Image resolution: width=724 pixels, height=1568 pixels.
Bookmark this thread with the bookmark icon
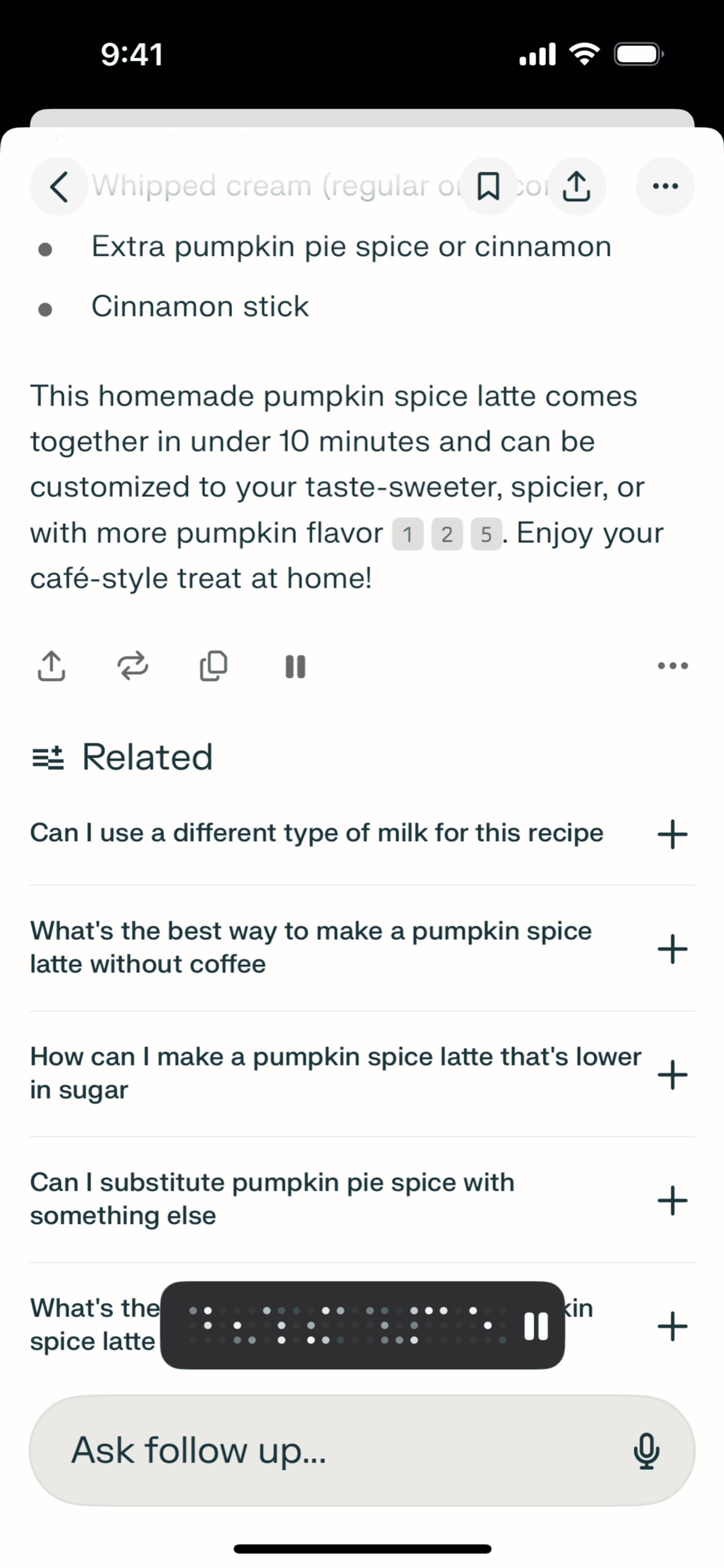pos(488,186)
